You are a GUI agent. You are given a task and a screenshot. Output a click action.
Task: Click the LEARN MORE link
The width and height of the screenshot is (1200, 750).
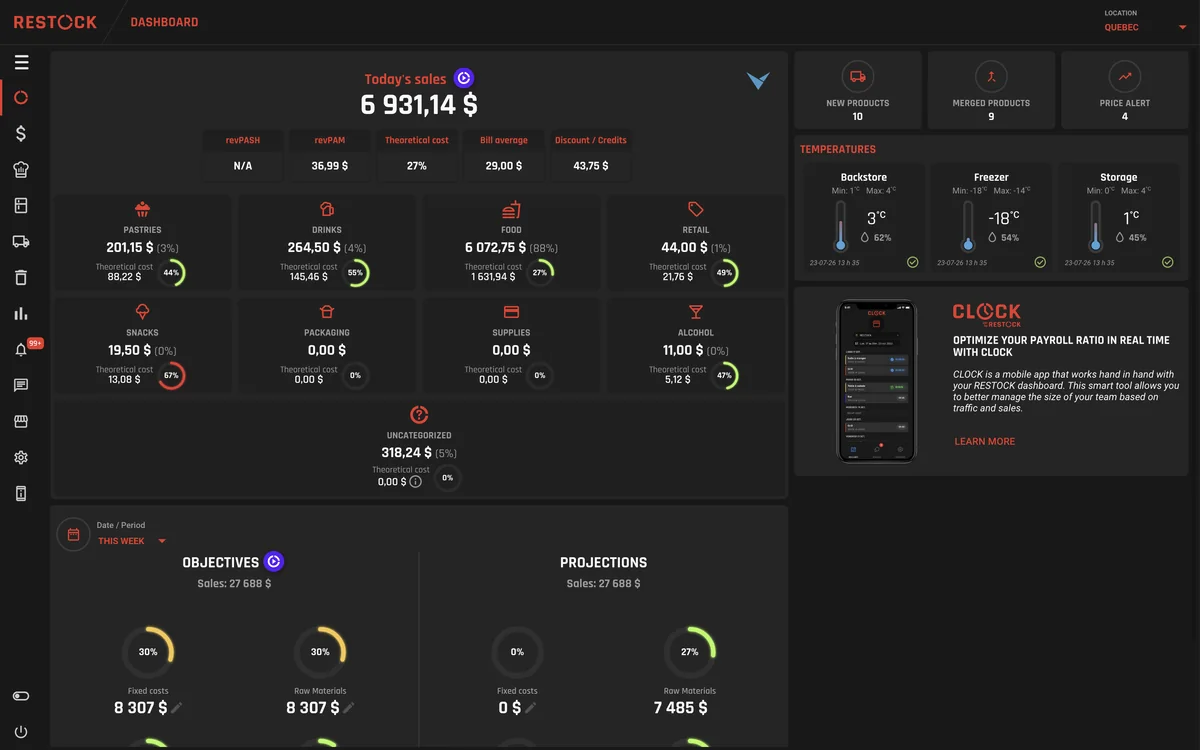(x=984, y=441)
